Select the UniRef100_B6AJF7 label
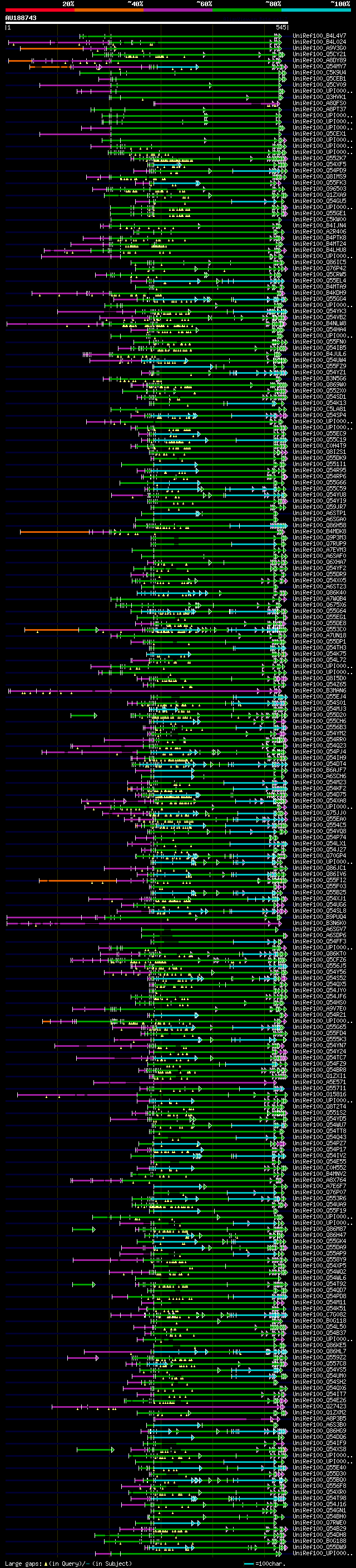Viewport: 356px width, 1568px height. (x=319, y=770)
